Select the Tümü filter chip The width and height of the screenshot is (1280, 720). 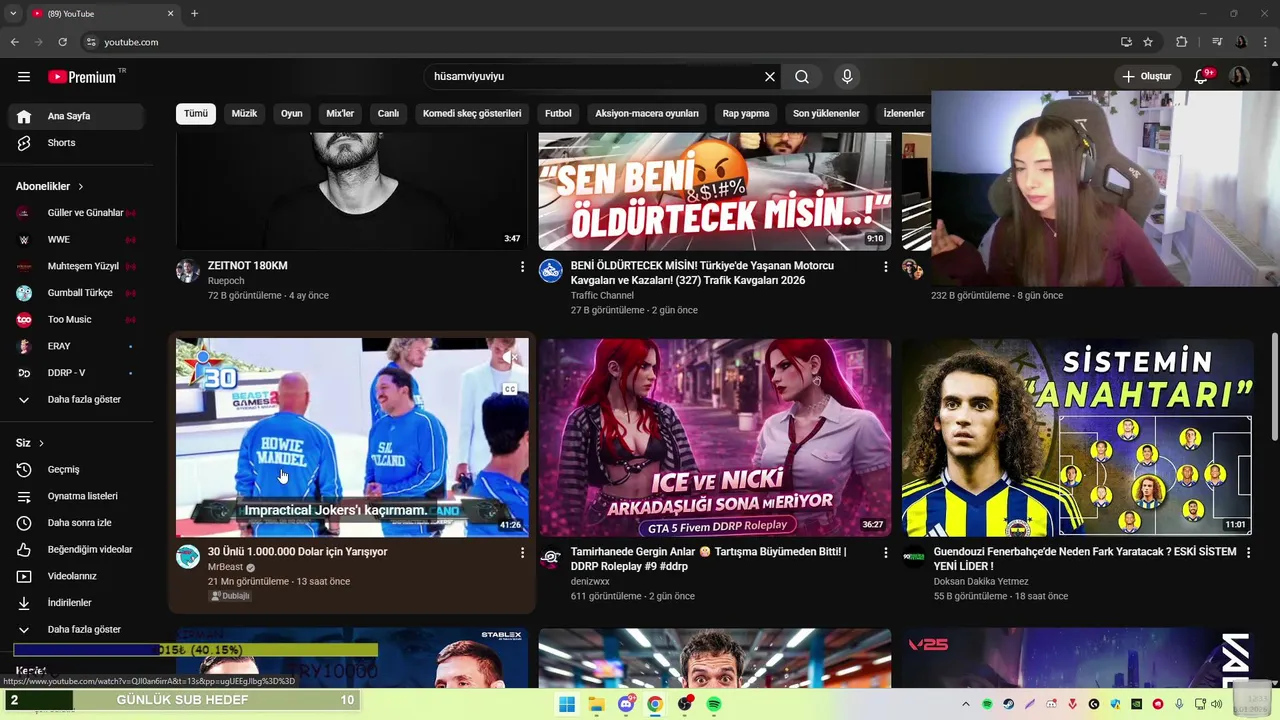[x=196, y=114]
